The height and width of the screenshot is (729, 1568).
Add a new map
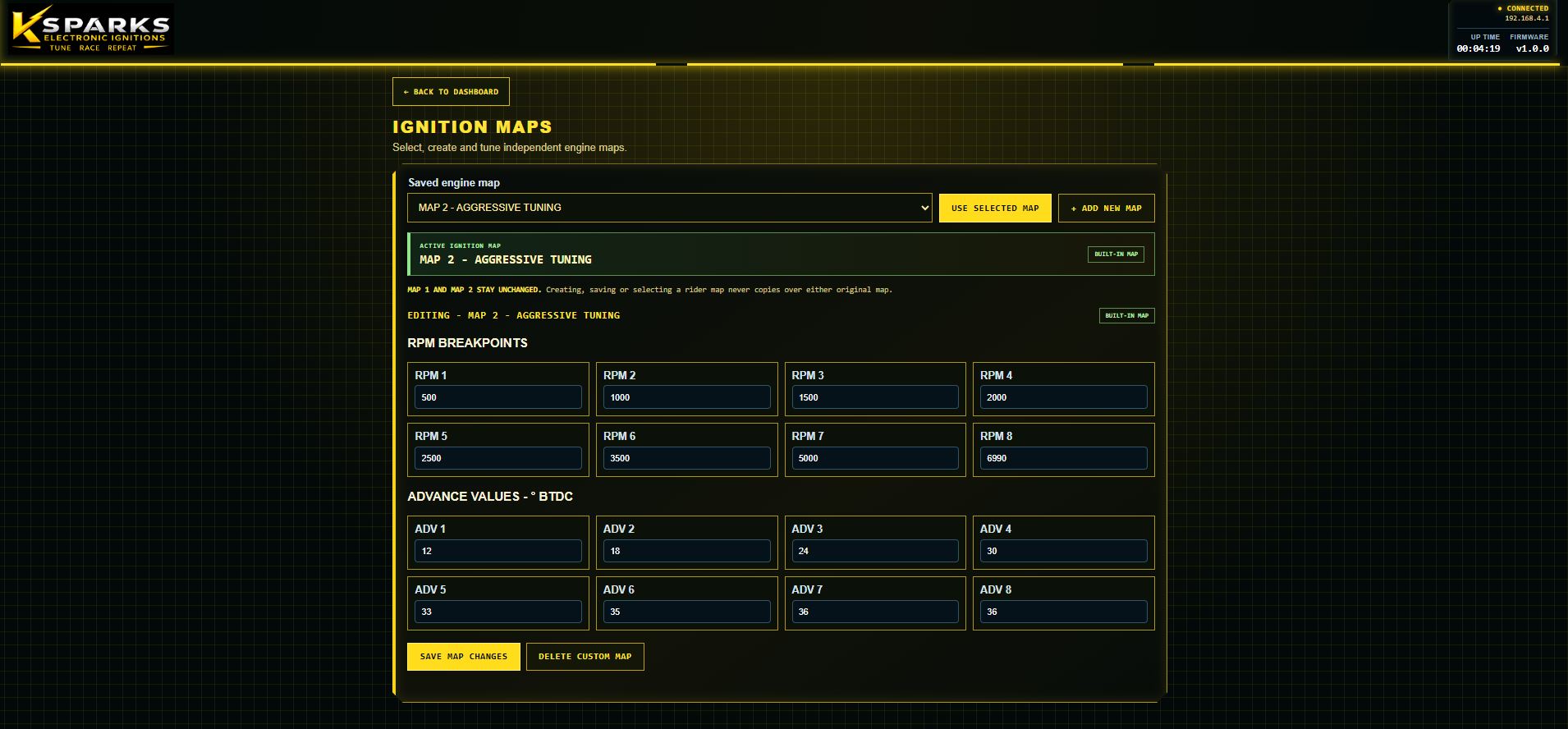click(x=1106, y=209)
